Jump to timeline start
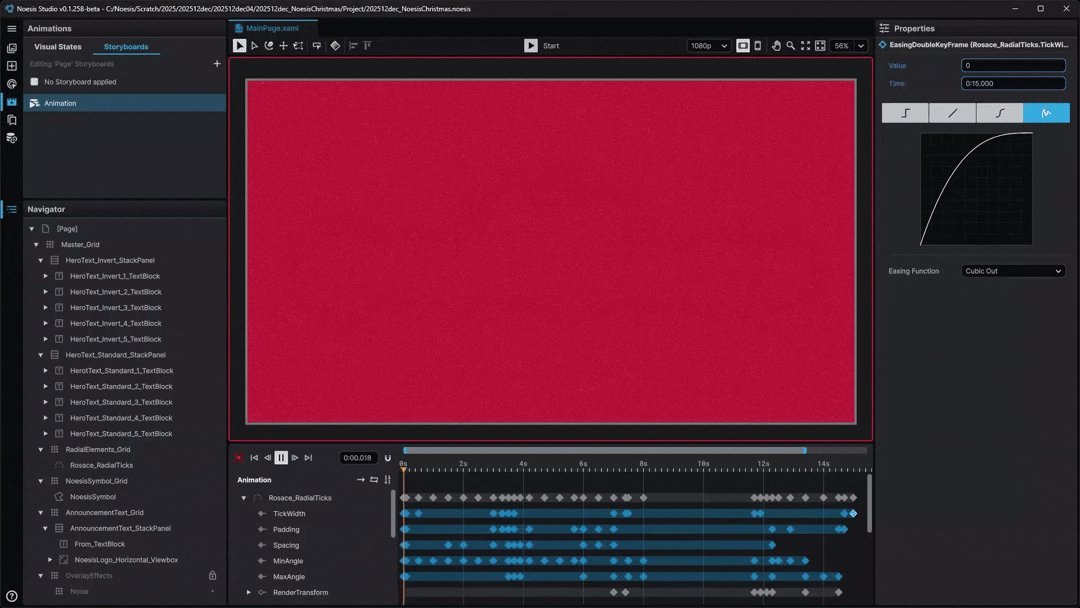The image size is (1080, 608). (x=254, y=458)
